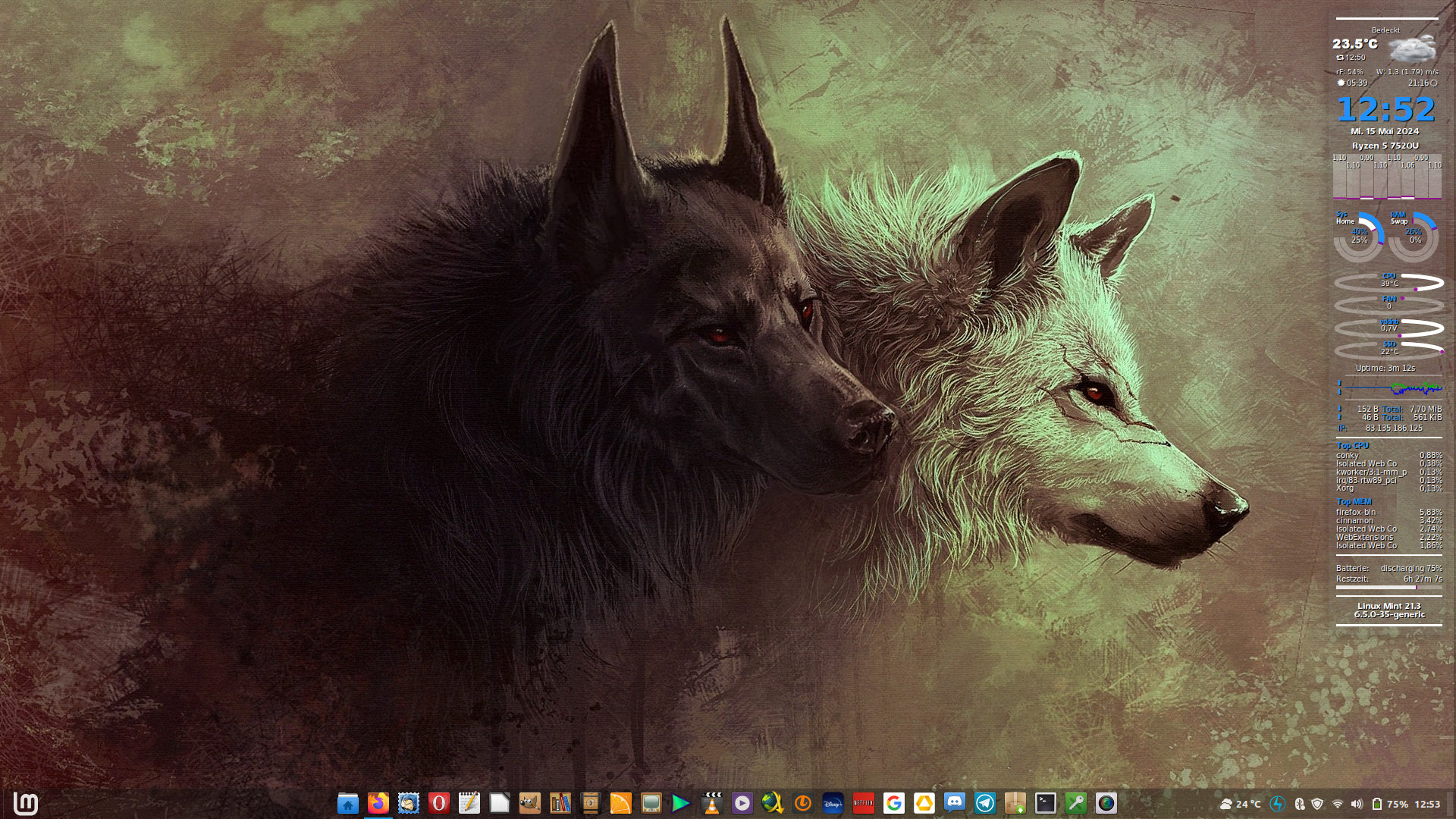The image size is (1456, 819).
Task: Launch Firefox from the panel
Action: point(378,803)
